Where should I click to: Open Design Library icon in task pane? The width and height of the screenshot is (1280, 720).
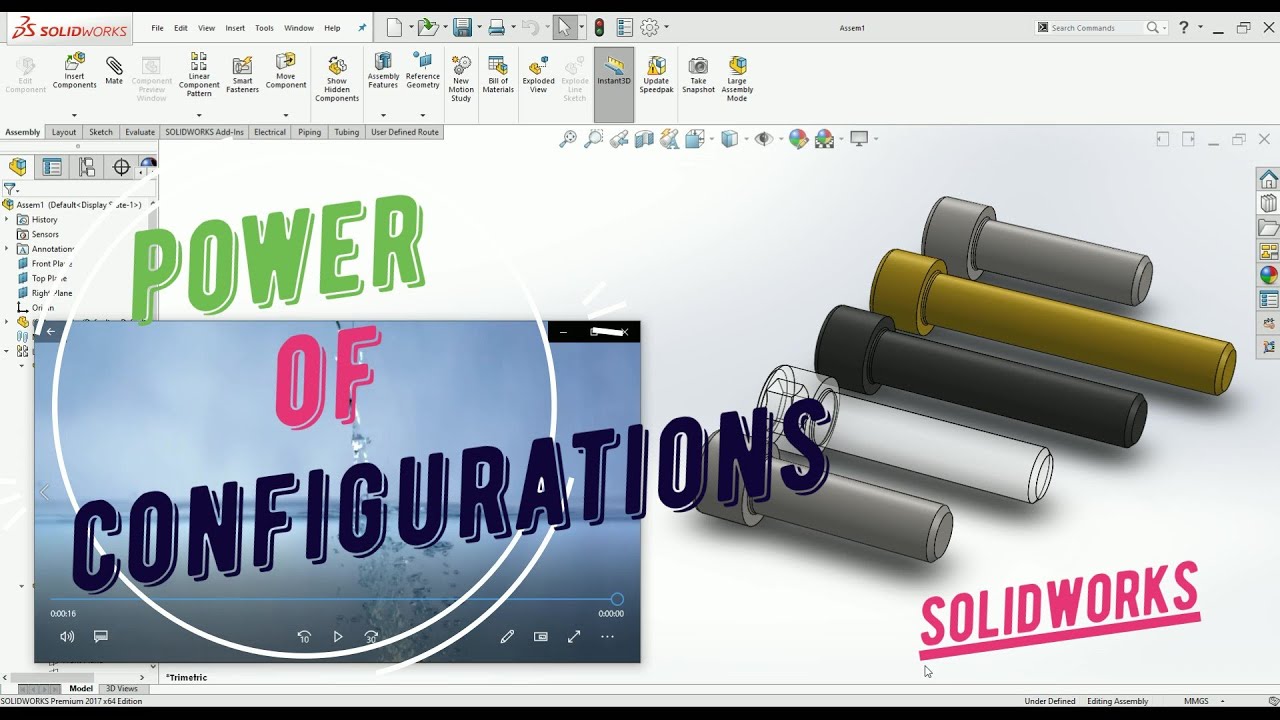click(x=1268, y=203)
